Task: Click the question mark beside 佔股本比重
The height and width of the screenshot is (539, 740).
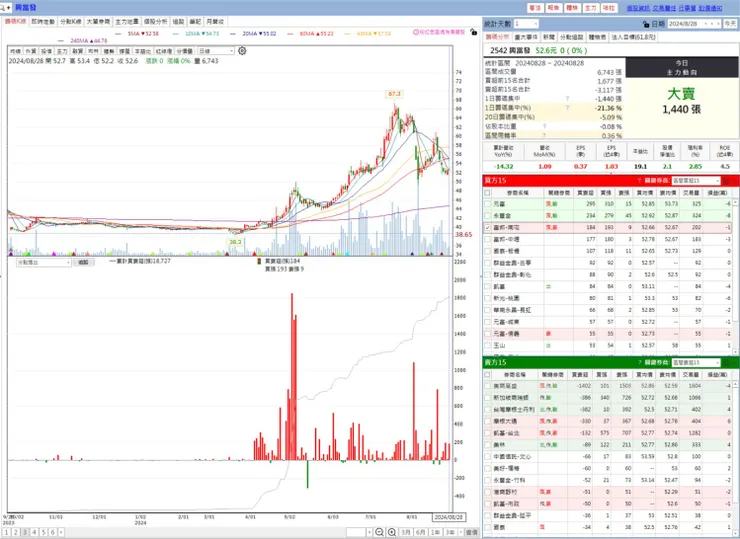Action: click(x=544, y=126)
